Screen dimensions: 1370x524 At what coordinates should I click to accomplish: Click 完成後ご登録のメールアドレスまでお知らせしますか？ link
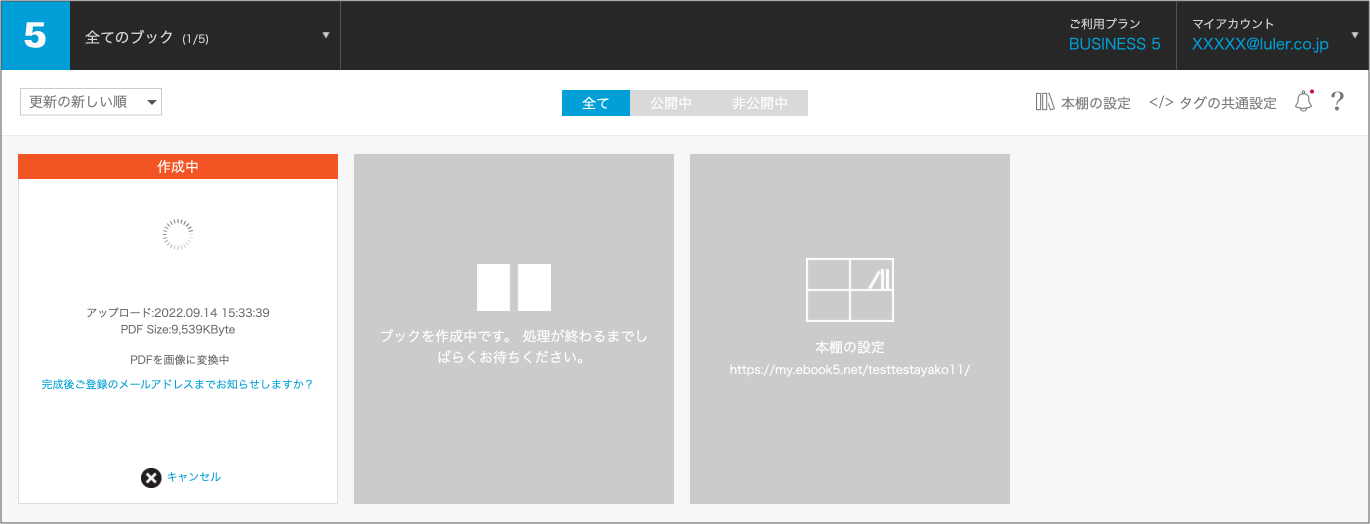tap(178, 384)
